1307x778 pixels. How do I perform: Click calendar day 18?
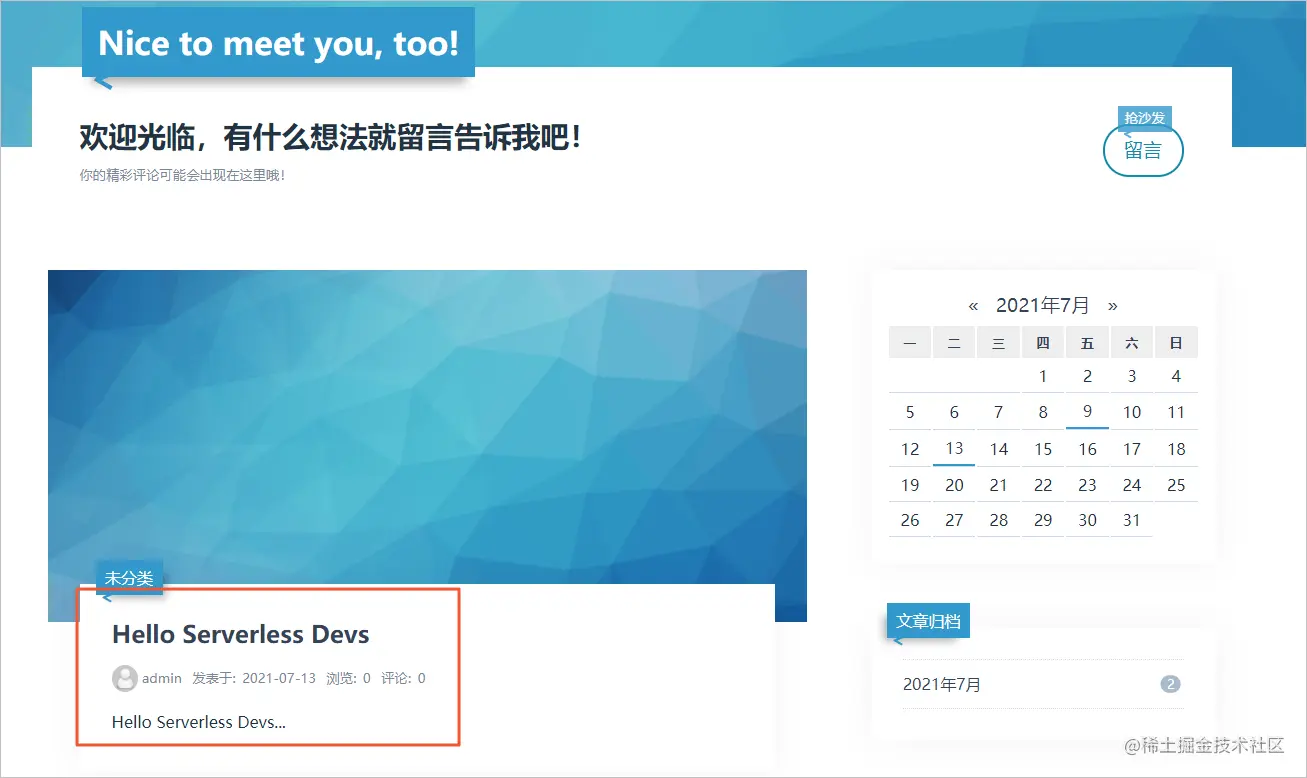[1176, 449]
